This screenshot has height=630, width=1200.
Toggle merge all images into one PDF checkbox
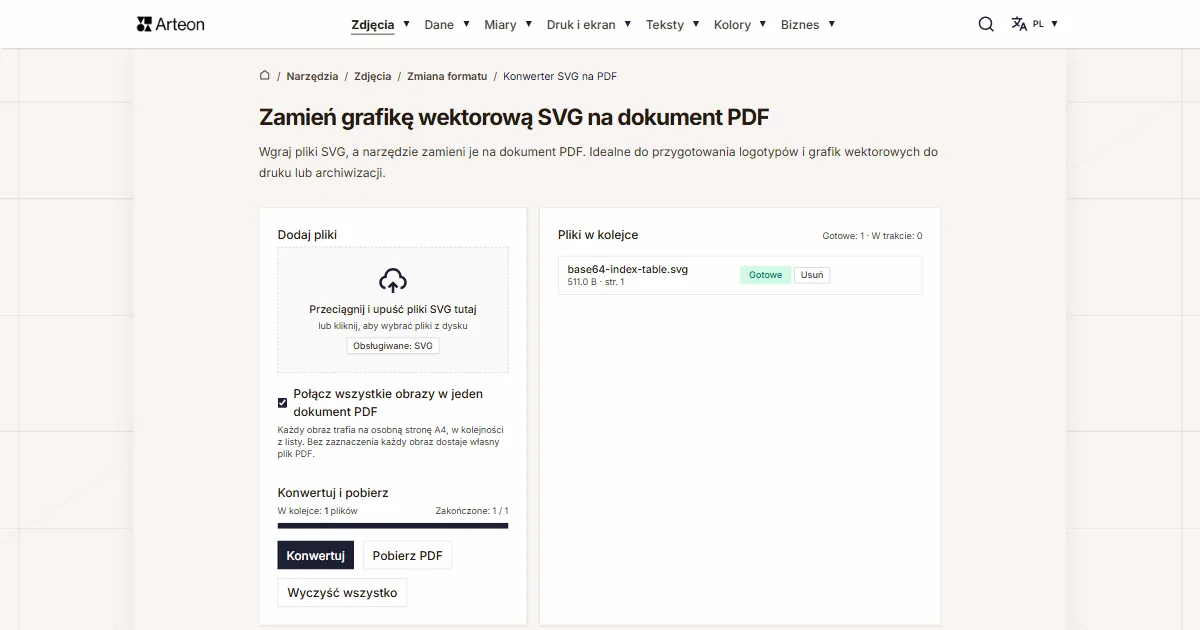[x=282, y=402]
